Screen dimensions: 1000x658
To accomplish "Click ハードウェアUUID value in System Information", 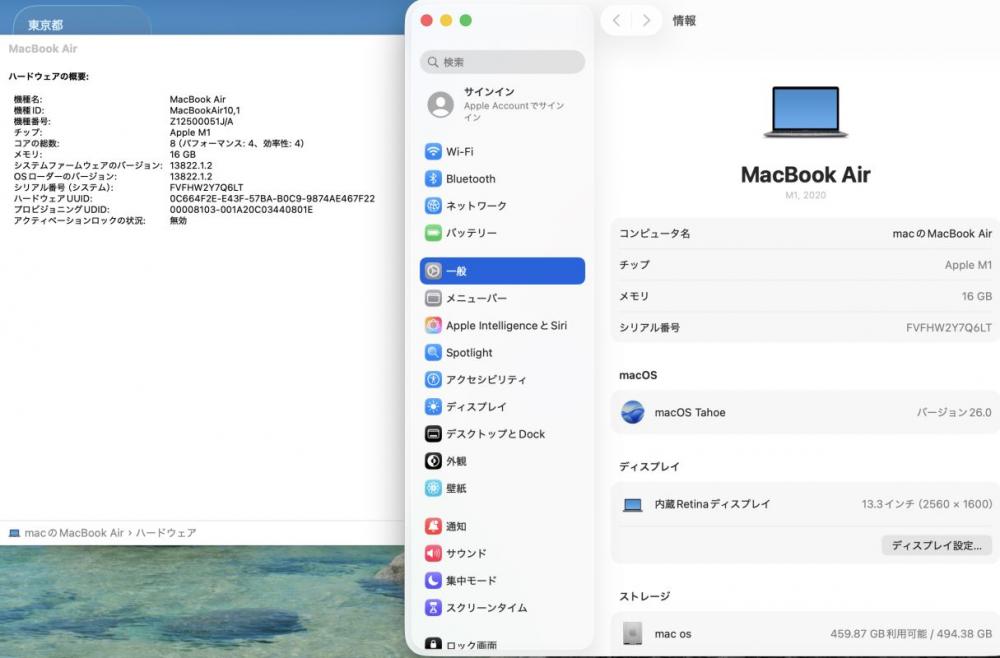I will [272, 198].
